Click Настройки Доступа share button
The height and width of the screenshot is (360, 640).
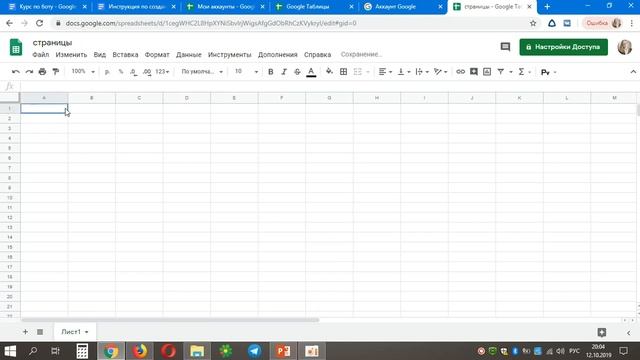(x=563, y=47)
